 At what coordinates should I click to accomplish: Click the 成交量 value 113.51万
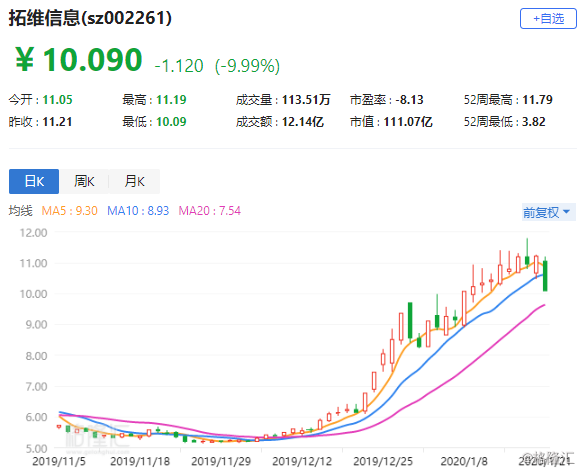[x=306, y=100]
